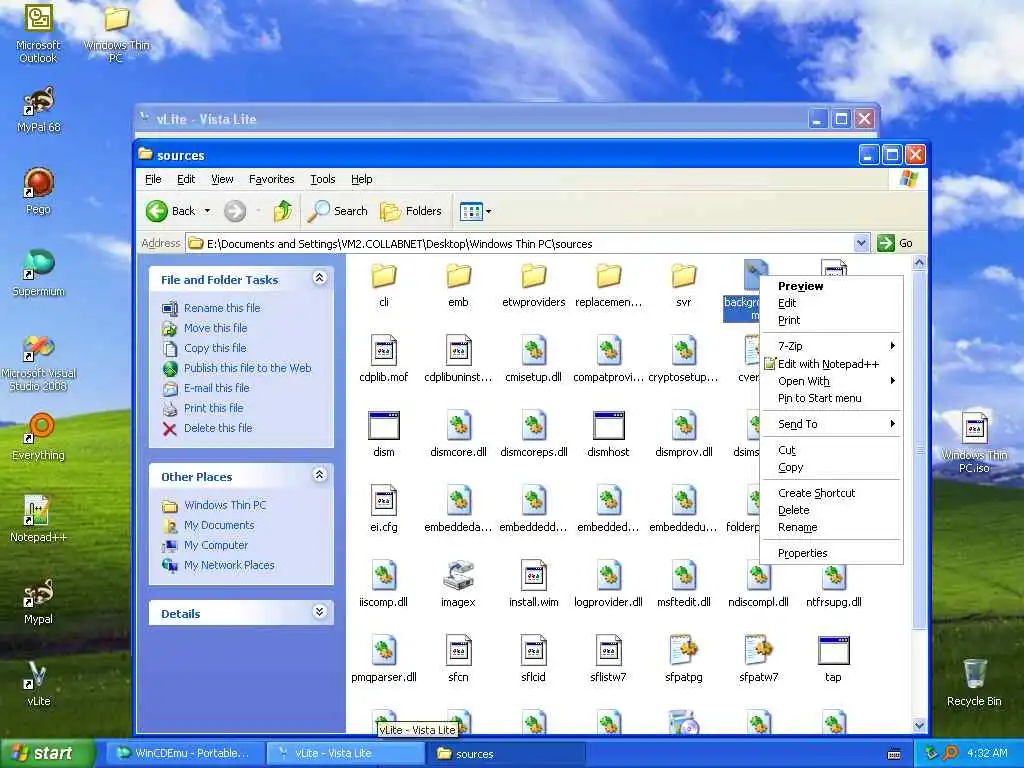Screen dimensions: 1024x768
Task: Select the dismhost file
Action: pyautogui.click(x=608, y=434)
